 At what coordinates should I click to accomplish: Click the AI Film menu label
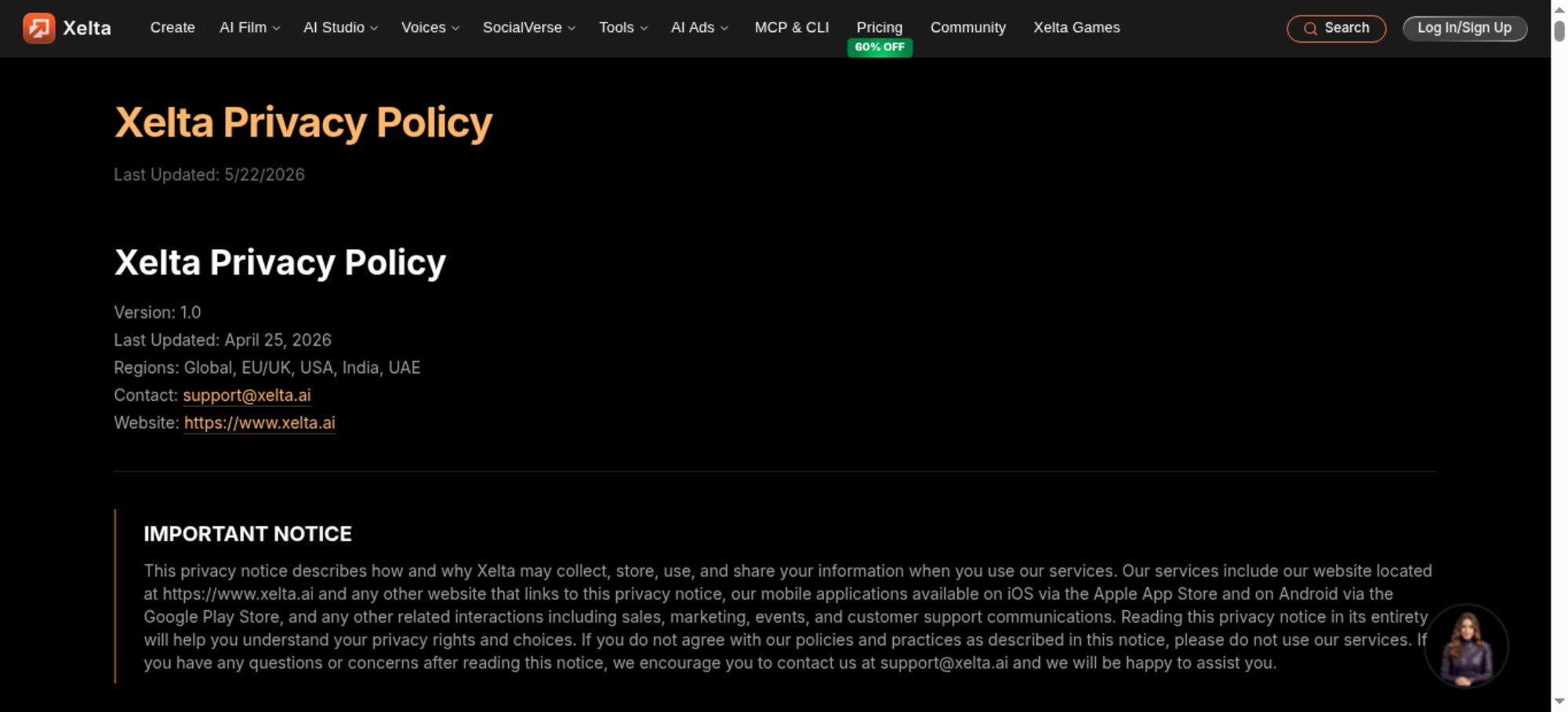tap(243, 27)
